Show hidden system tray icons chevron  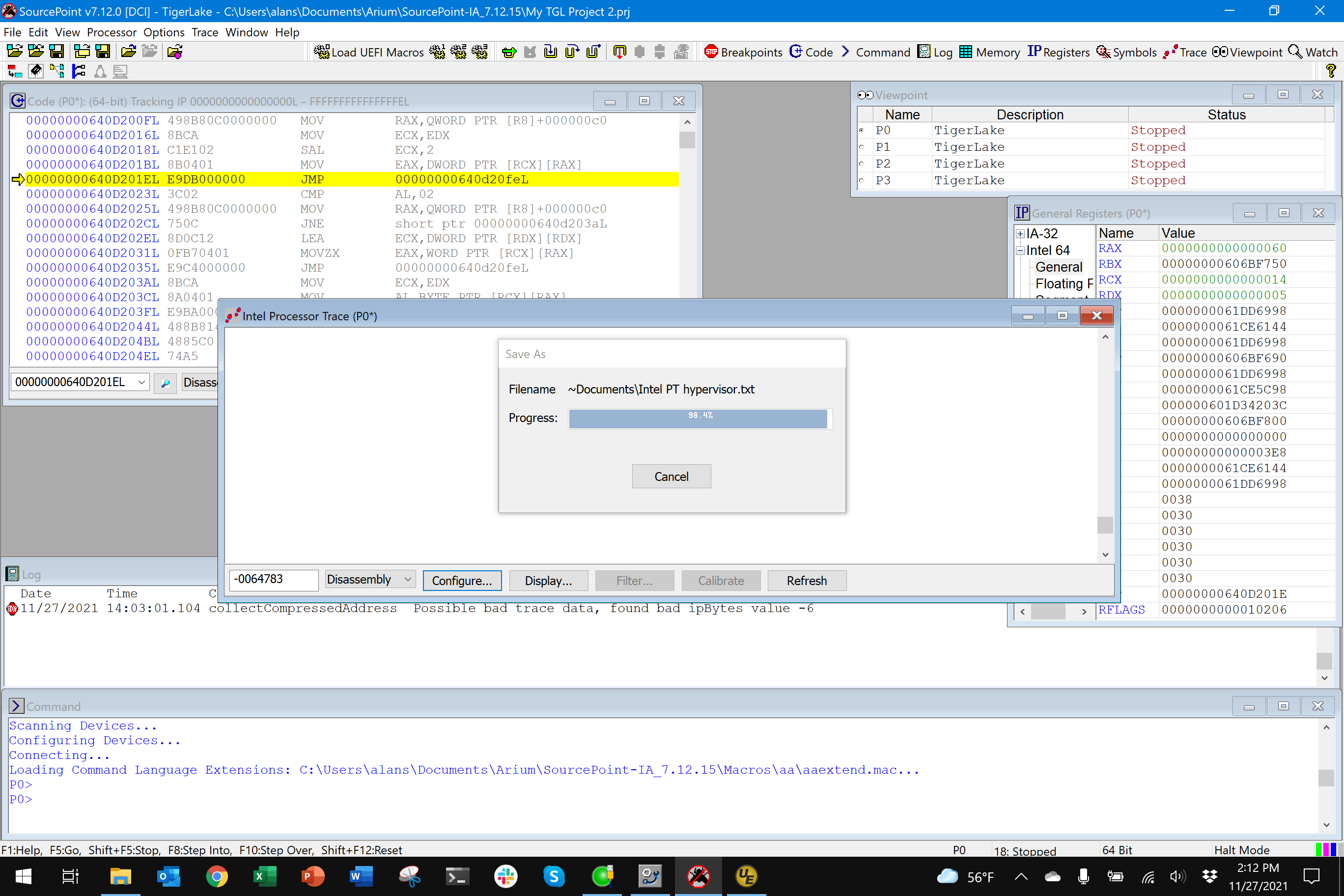(x=1021, y=876)
